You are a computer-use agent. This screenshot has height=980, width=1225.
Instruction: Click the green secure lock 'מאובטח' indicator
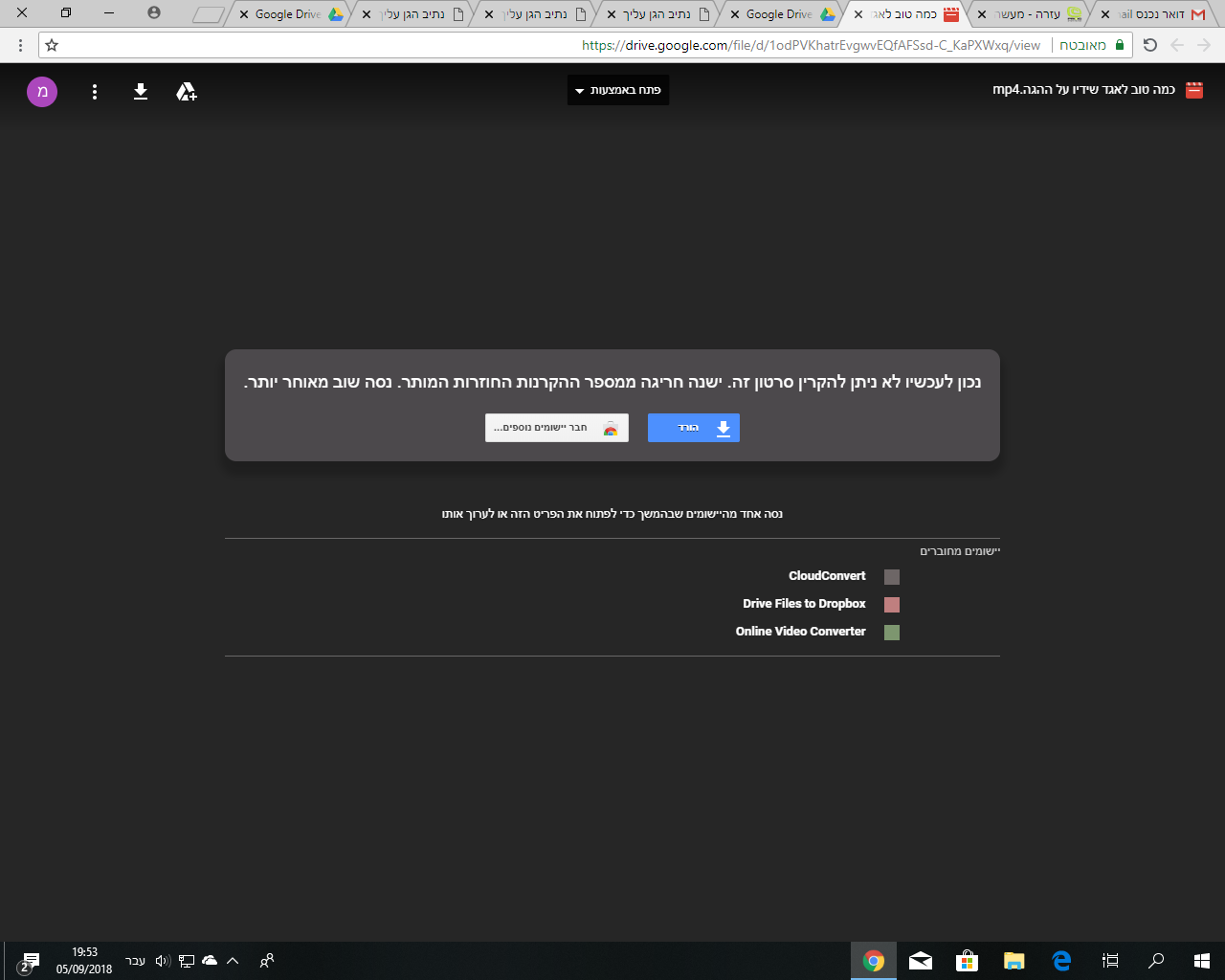coord(1090,45)
